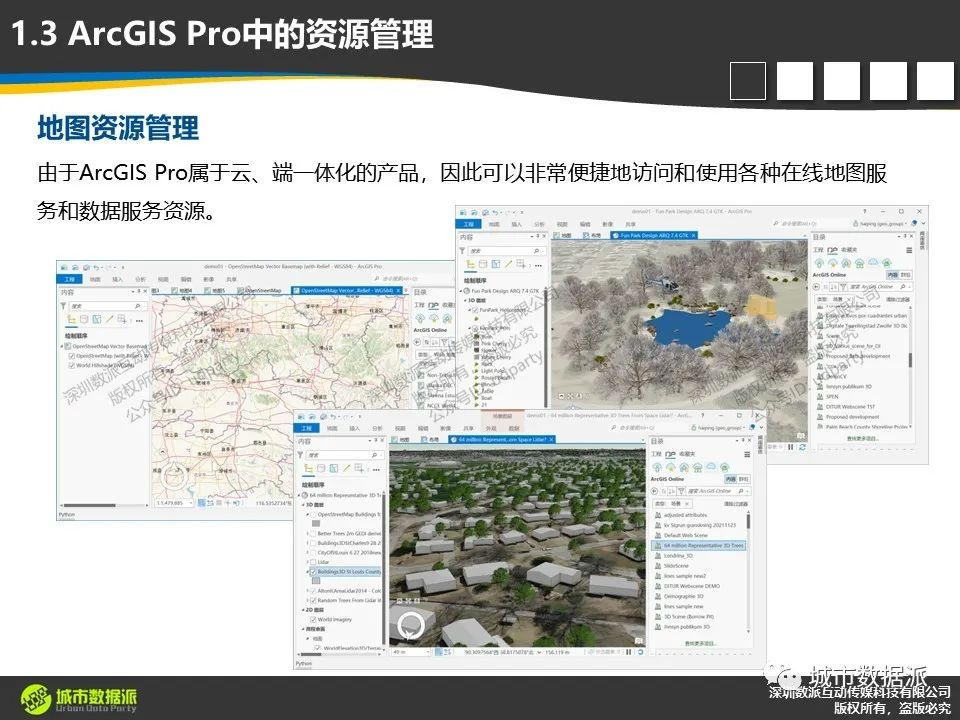Select List By Drawing Order in trees window
The width and height of the screenshot is (960, 720).
click(x=308, y=468)
